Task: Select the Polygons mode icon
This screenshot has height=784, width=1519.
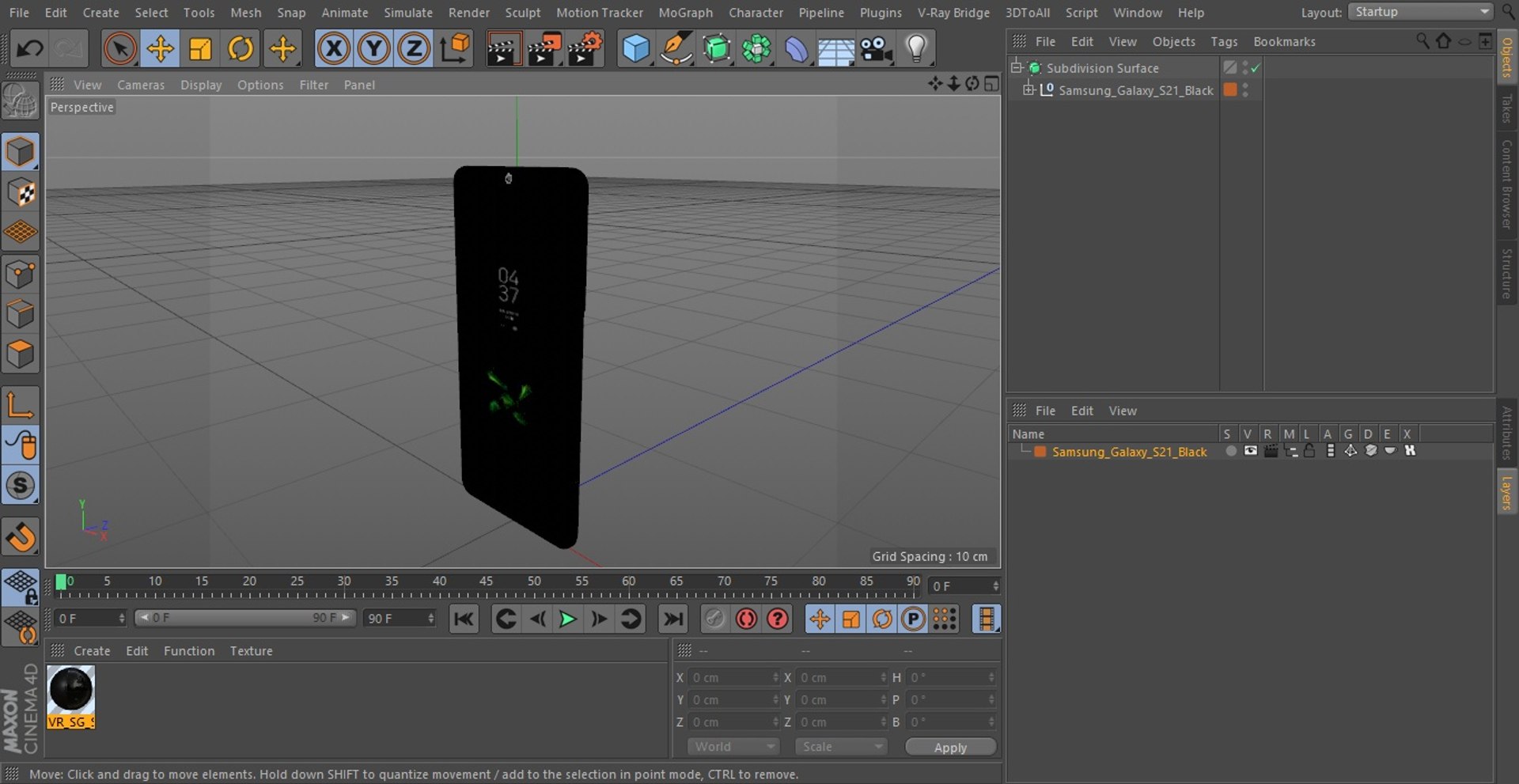Action: click(21, 355)
